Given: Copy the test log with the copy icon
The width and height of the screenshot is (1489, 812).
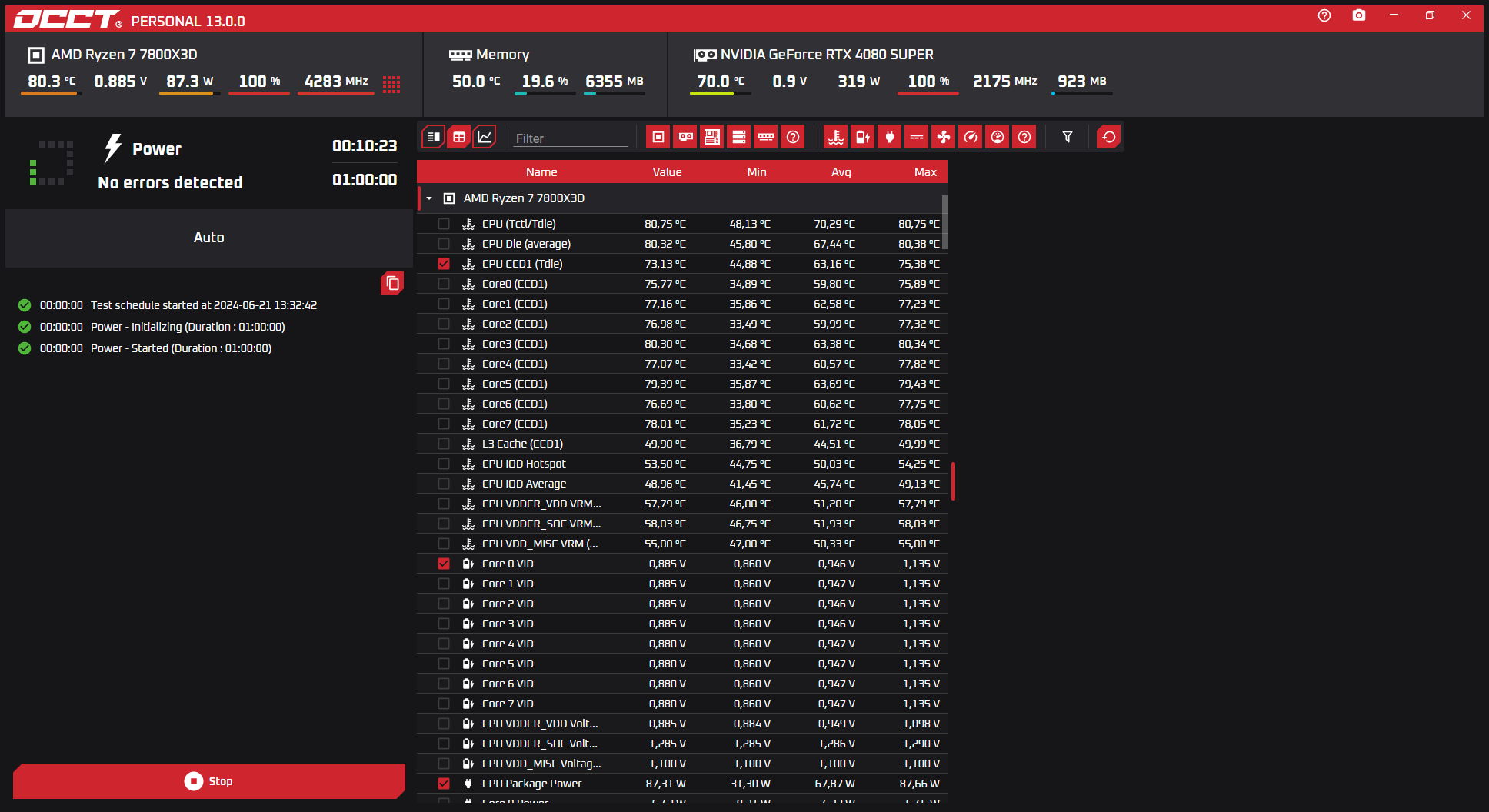Looking at the screenshot, I should 392,283.
